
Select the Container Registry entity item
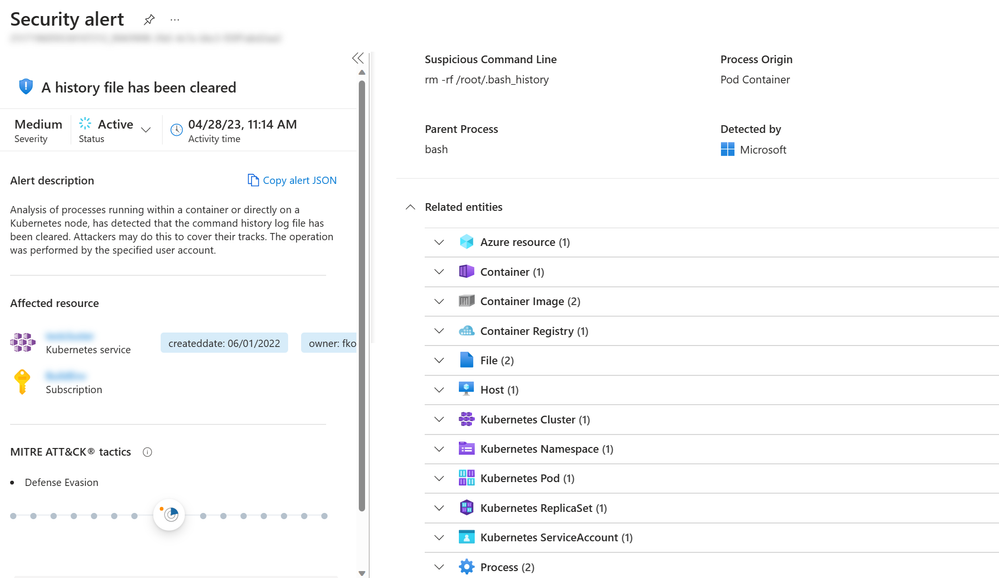point(534,331)
